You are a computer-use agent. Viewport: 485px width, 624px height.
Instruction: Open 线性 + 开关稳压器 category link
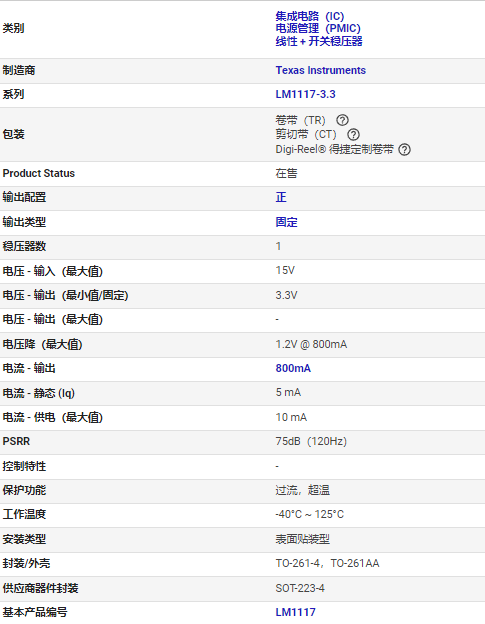click(319, 41)
